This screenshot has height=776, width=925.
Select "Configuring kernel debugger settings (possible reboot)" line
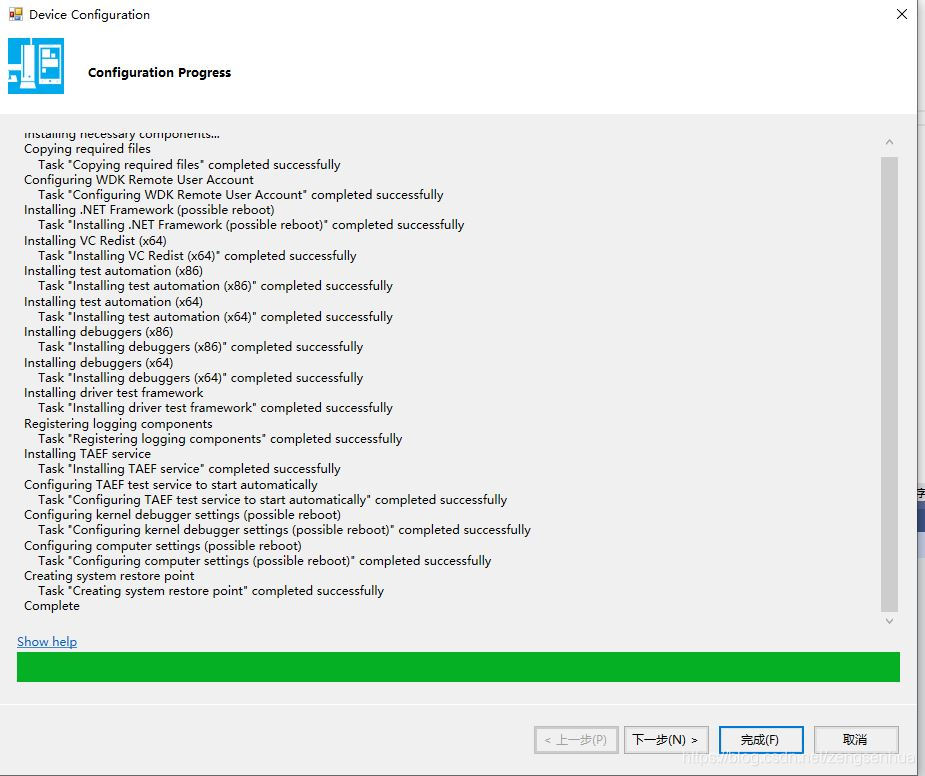[x=182, y=515]
